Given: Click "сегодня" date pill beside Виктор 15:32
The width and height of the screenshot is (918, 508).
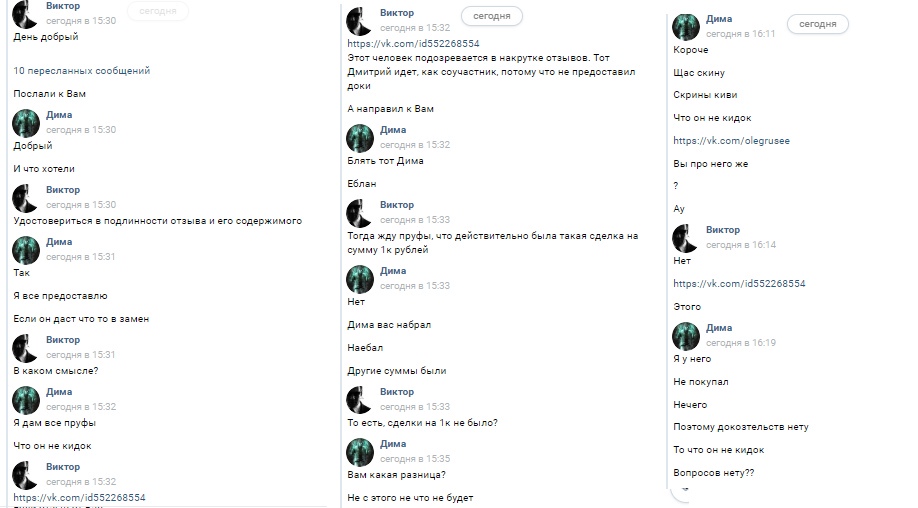Looking at the screenshot, I should point(491,16).
